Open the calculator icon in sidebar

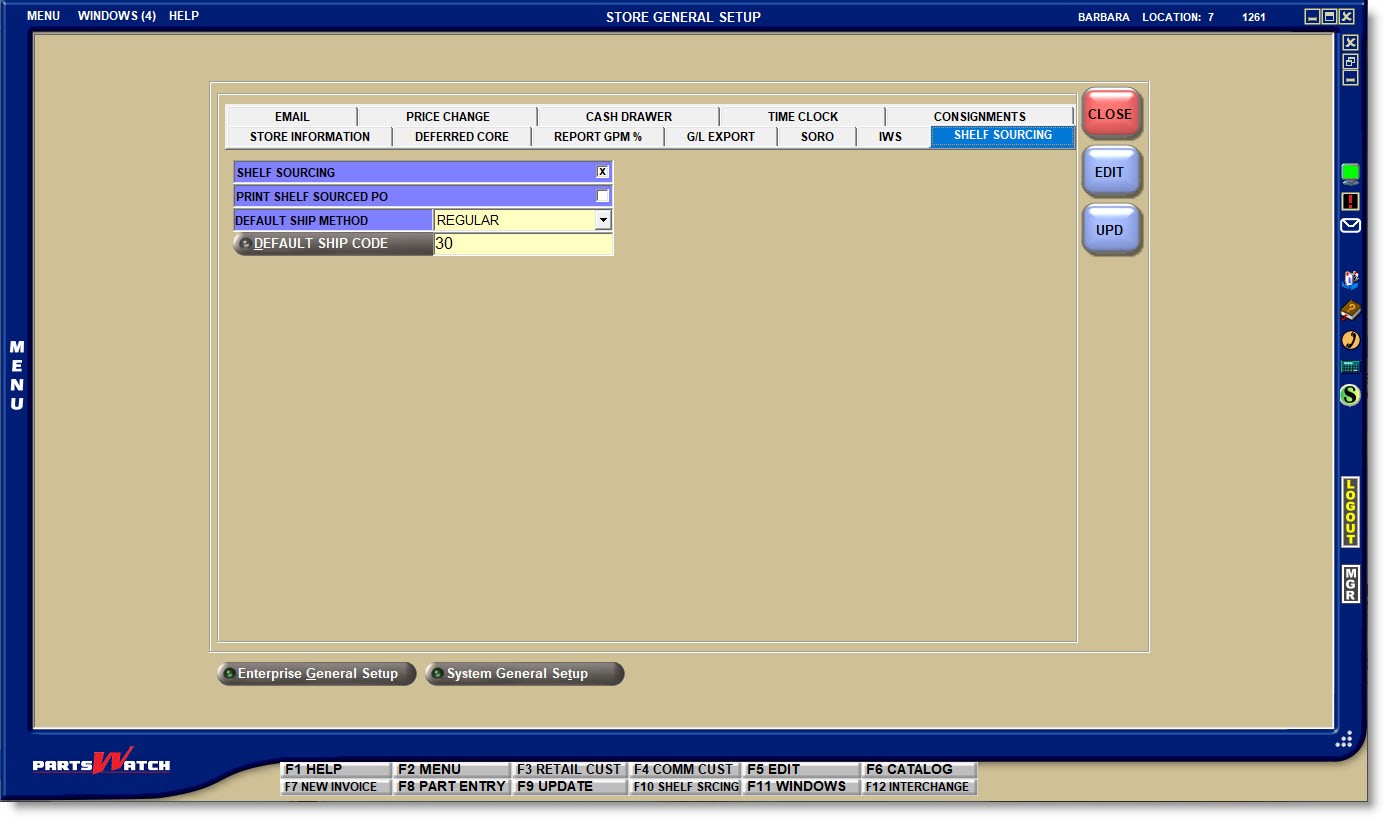pyautogui.click(x=1350, y=367)
